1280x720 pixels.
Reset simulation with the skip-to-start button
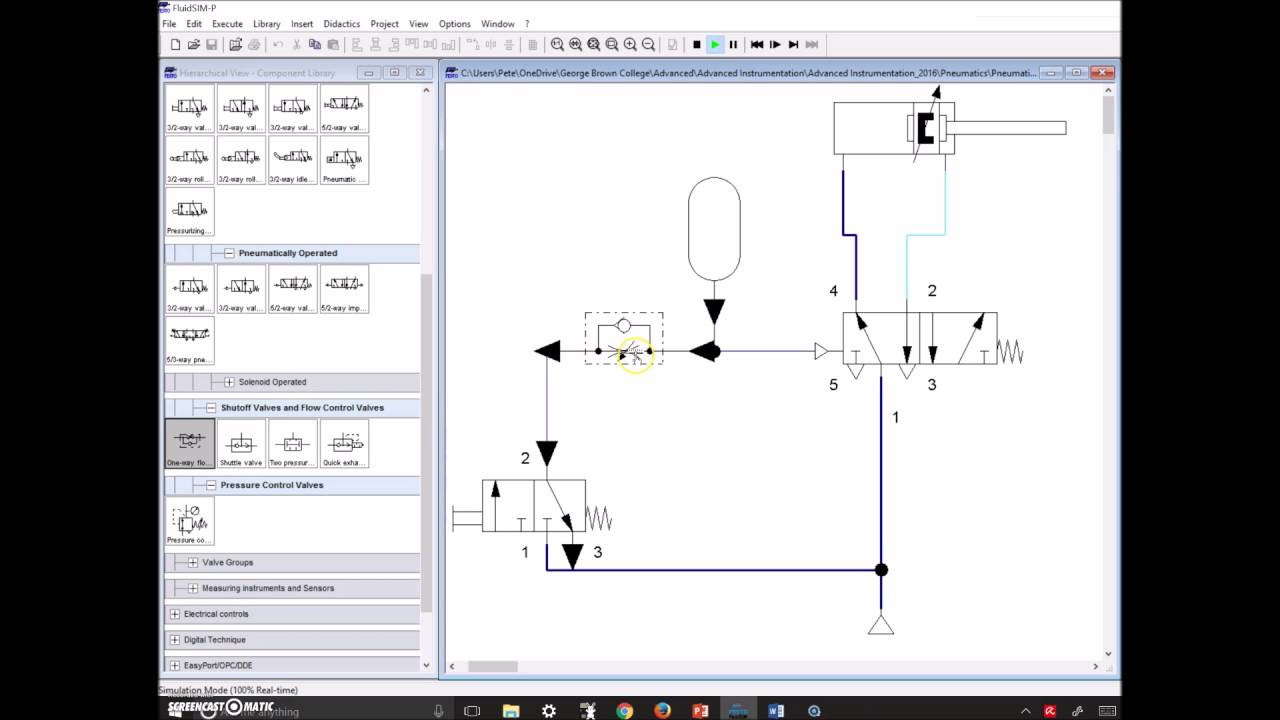point(757,44)
